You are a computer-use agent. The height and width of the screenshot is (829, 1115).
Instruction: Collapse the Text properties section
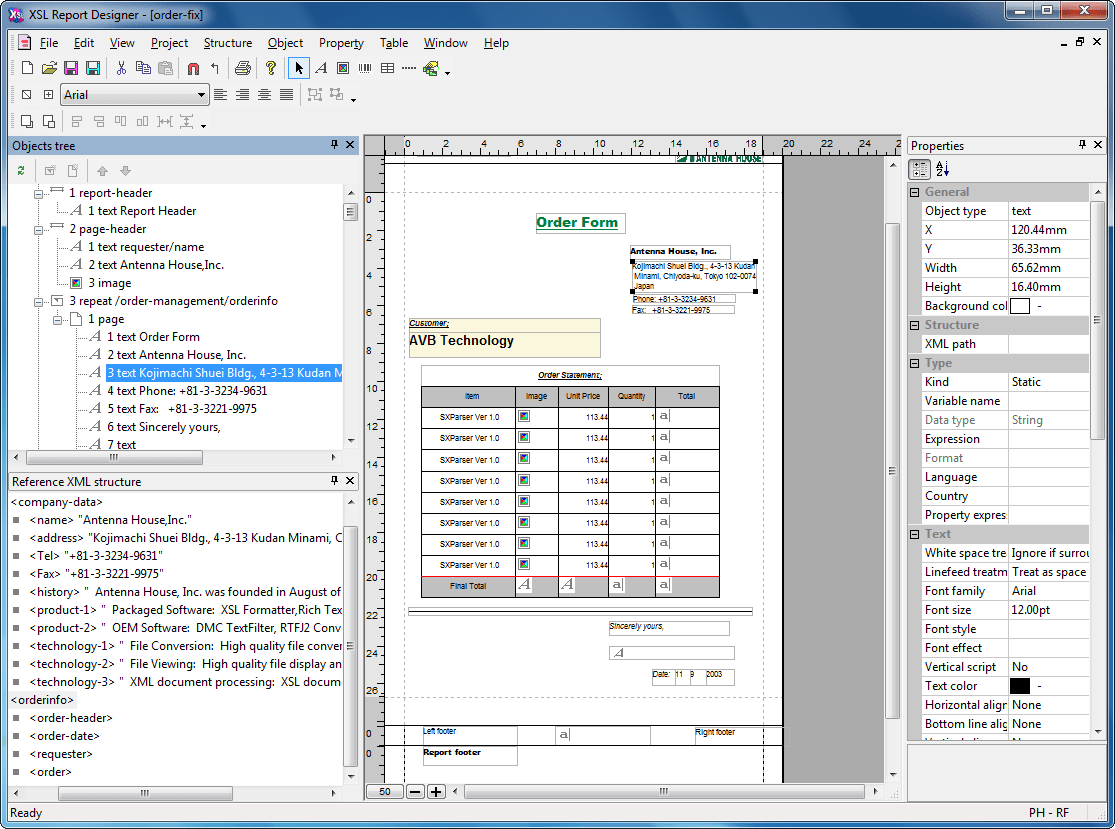pos(915,534)
